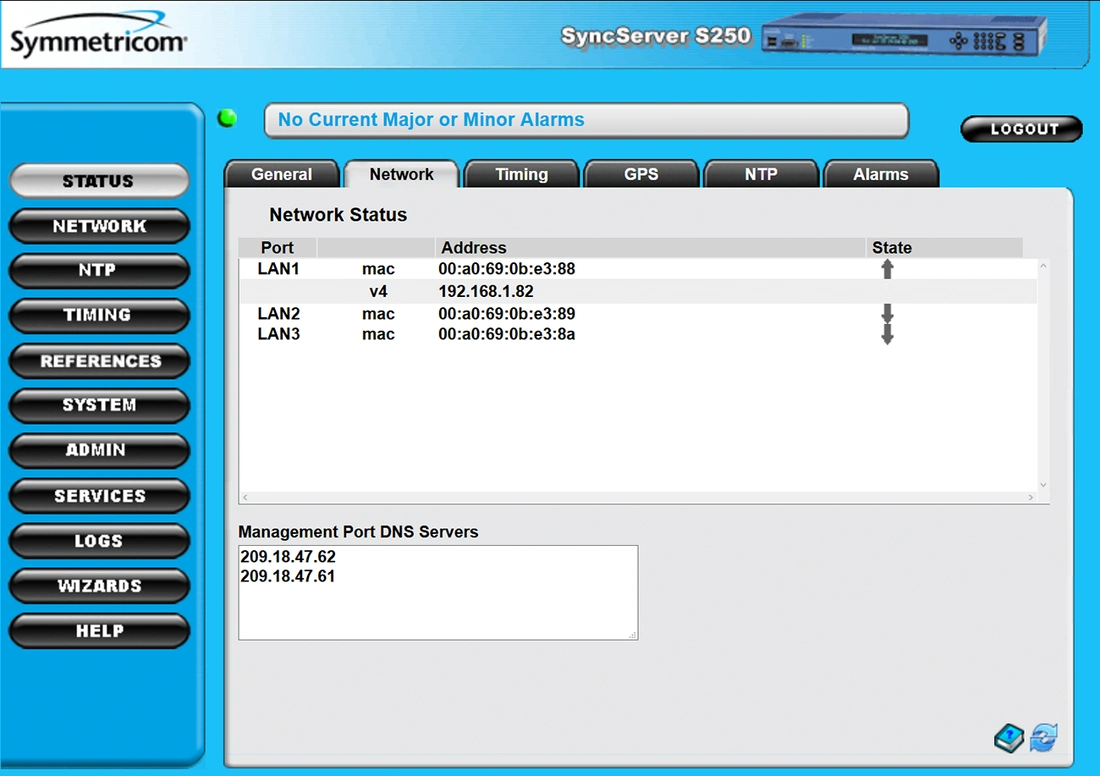Click DNS server entry 209.18.47.62
The height and width of the screenshot is (776, 1100).
point(288,556)
